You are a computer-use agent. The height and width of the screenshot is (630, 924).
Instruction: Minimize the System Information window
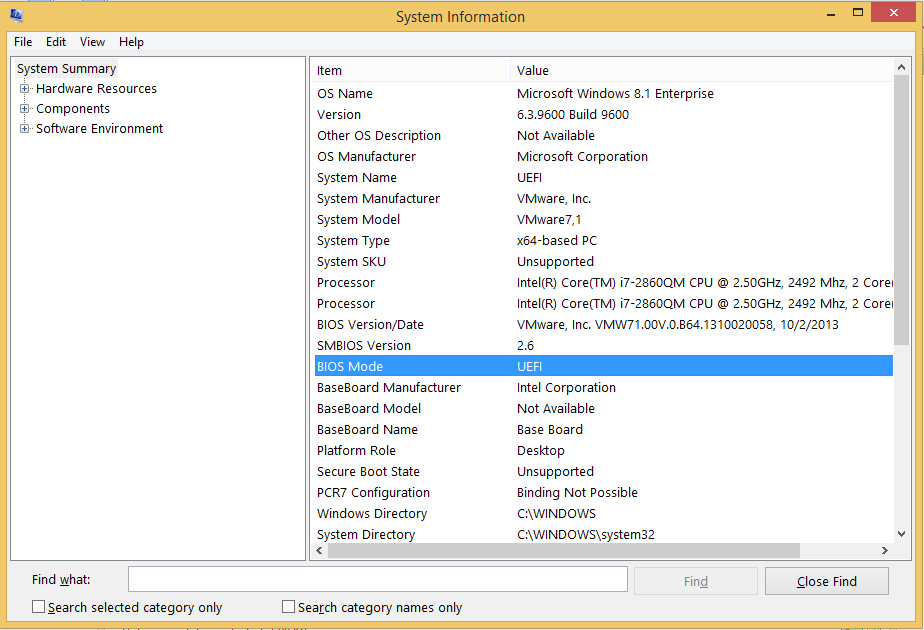coord(831,14)
